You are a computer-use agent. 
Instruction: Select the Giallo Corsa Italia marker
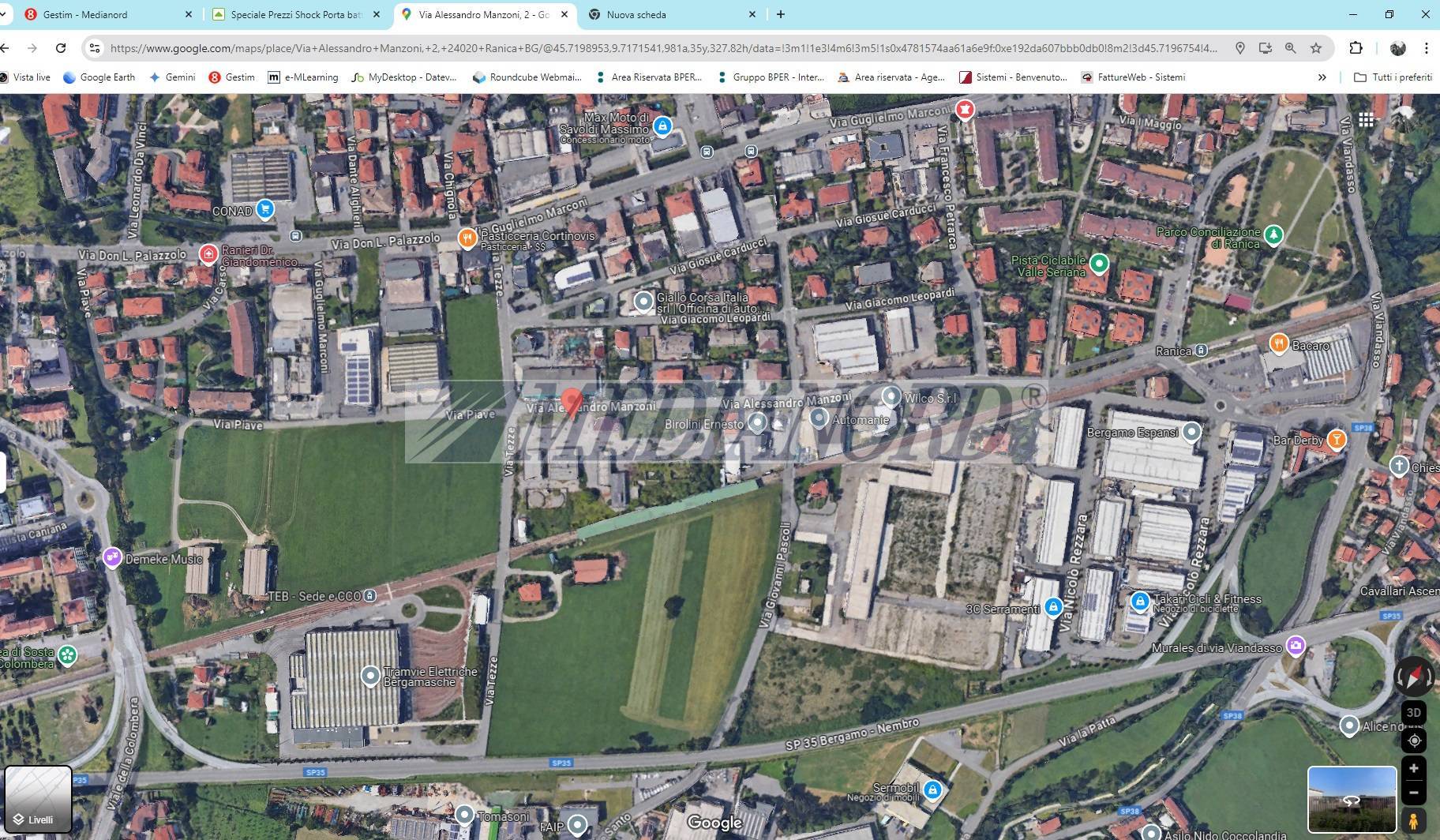[x=644, y=301]
